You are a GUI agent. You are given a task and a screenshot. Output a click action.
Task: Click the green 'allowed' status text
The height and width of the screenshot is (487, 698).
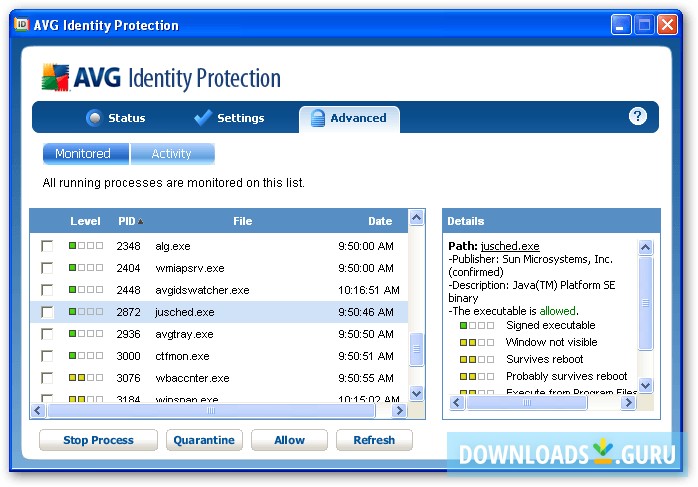[557, 311]
